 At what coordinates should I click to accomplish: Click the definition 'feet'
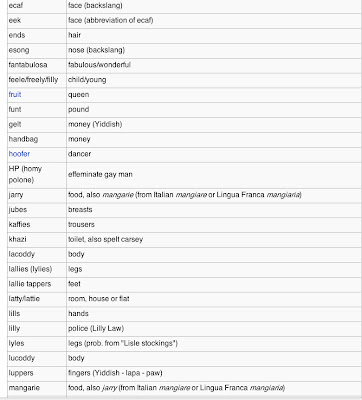click(x=74, y=284)
